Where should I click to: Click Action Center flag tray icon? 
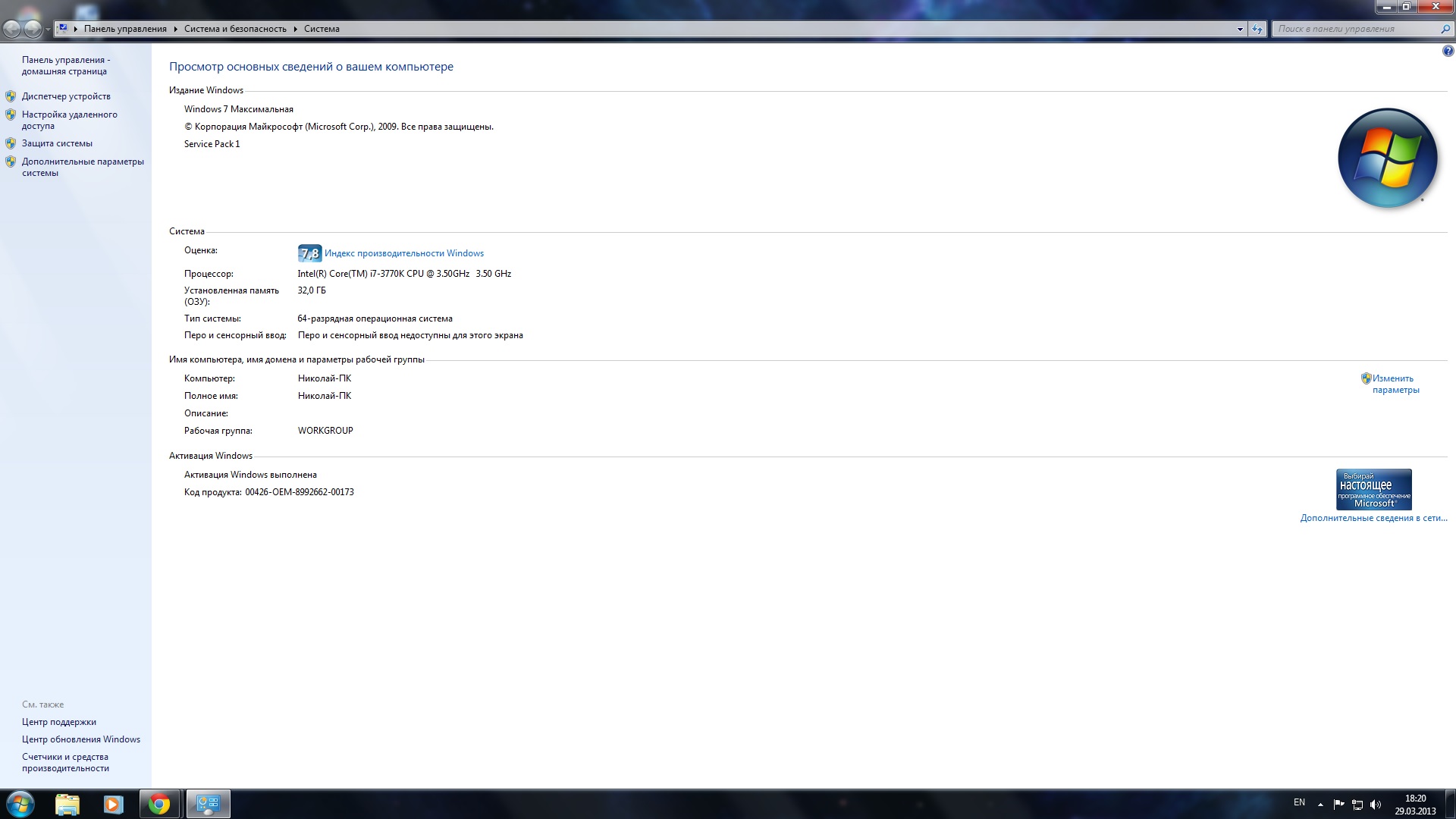point(1338,805)
